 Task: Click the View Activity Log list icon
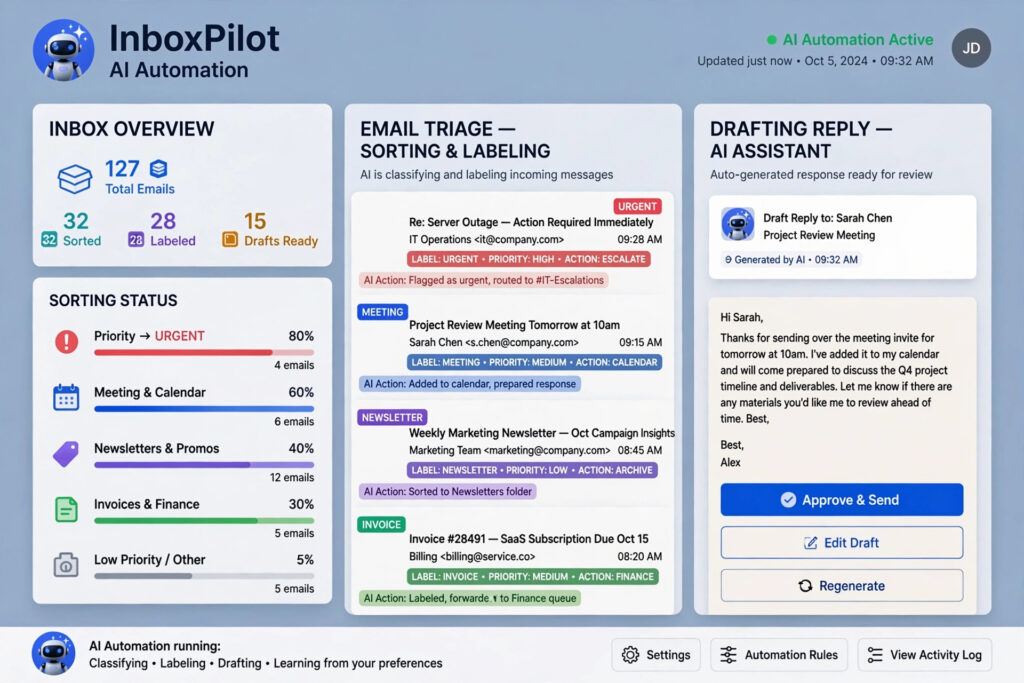pos(875,654)
